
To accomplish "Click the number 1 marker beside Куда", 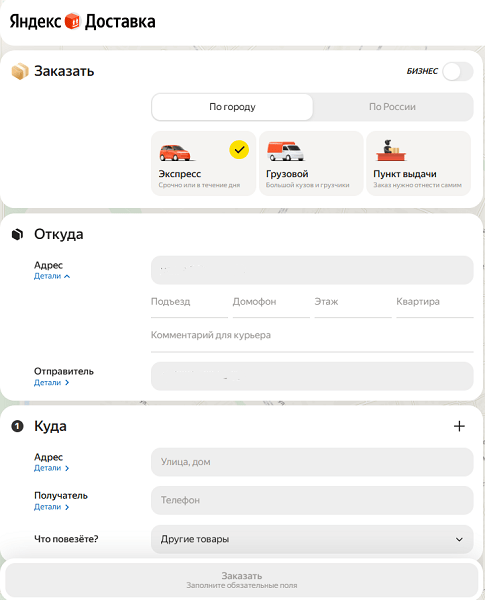I will pos(17,426).
